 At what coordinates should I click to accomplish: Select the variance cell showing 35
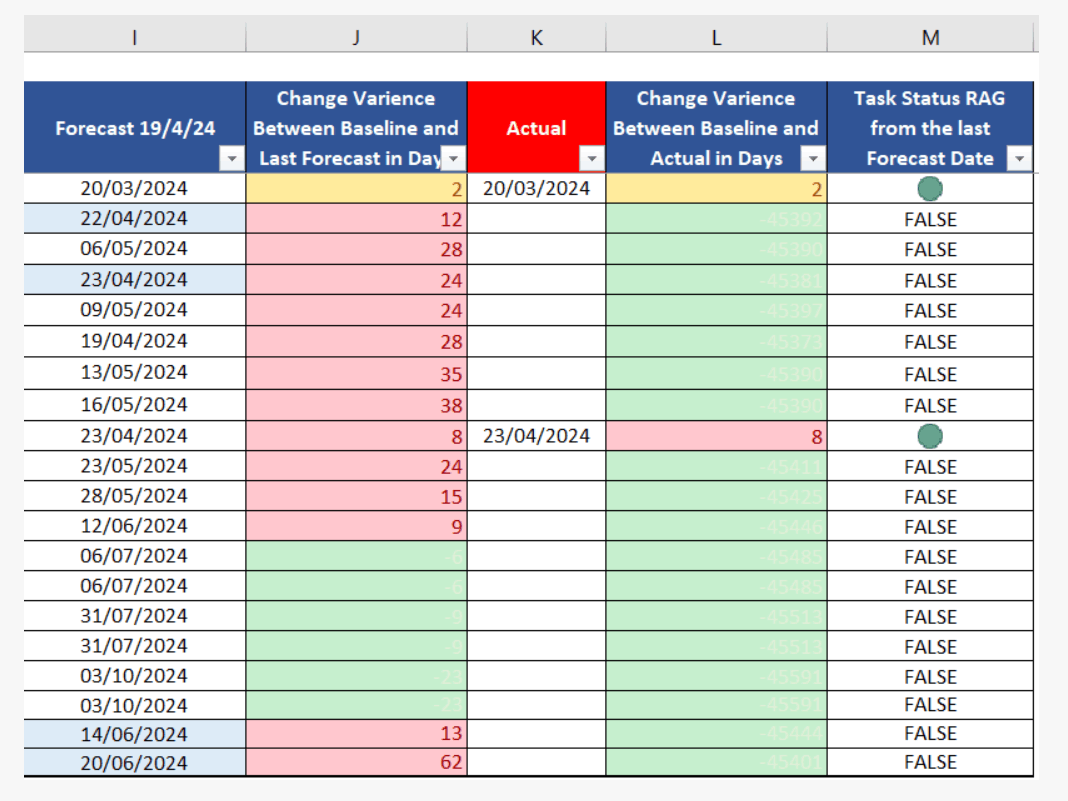pos(356,373)
